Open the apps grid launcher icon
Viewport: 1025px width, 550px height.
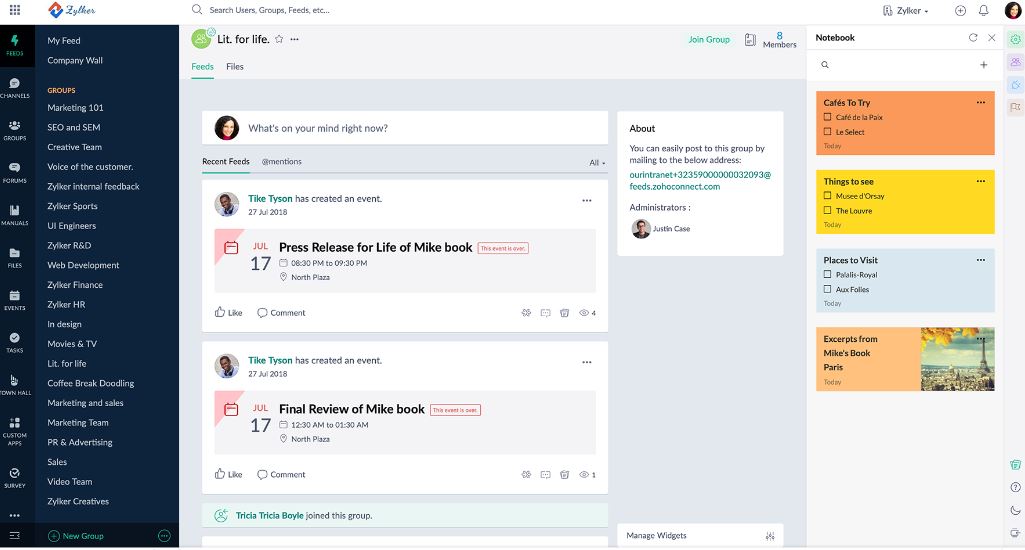[14, 10]
